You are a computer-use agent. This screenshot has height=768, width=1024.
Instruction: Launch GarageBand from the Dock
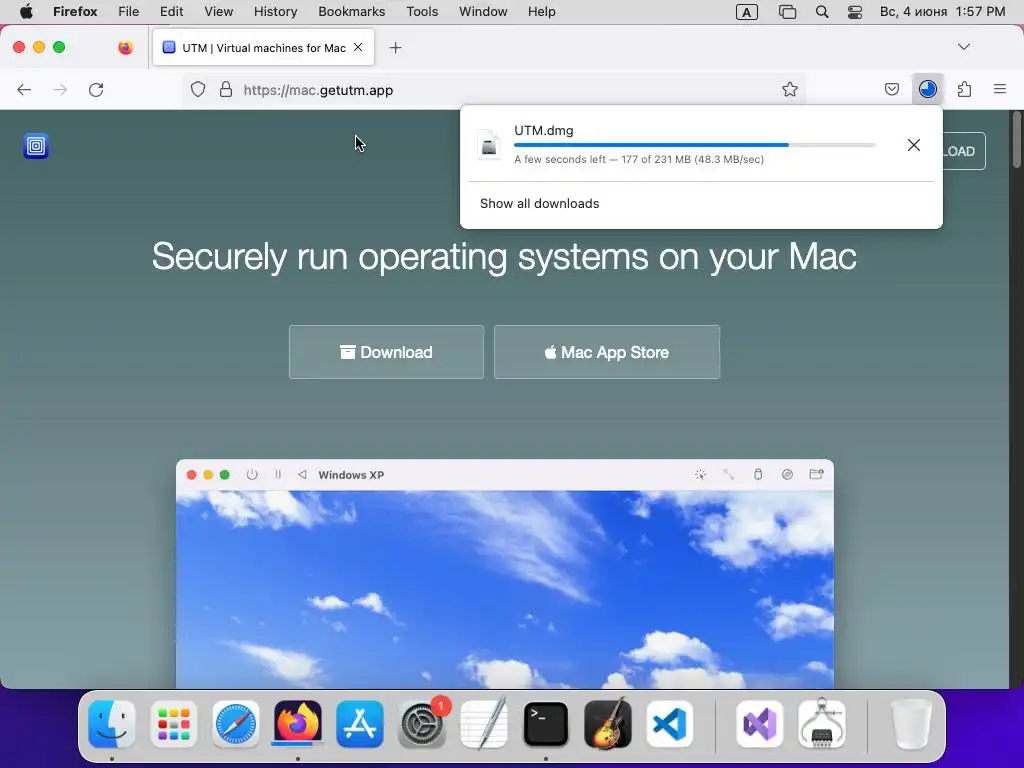608,724
